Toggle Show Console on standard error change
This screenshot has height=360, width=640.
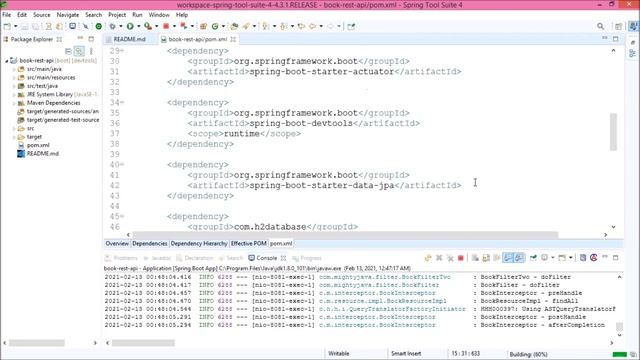[519, 258]
